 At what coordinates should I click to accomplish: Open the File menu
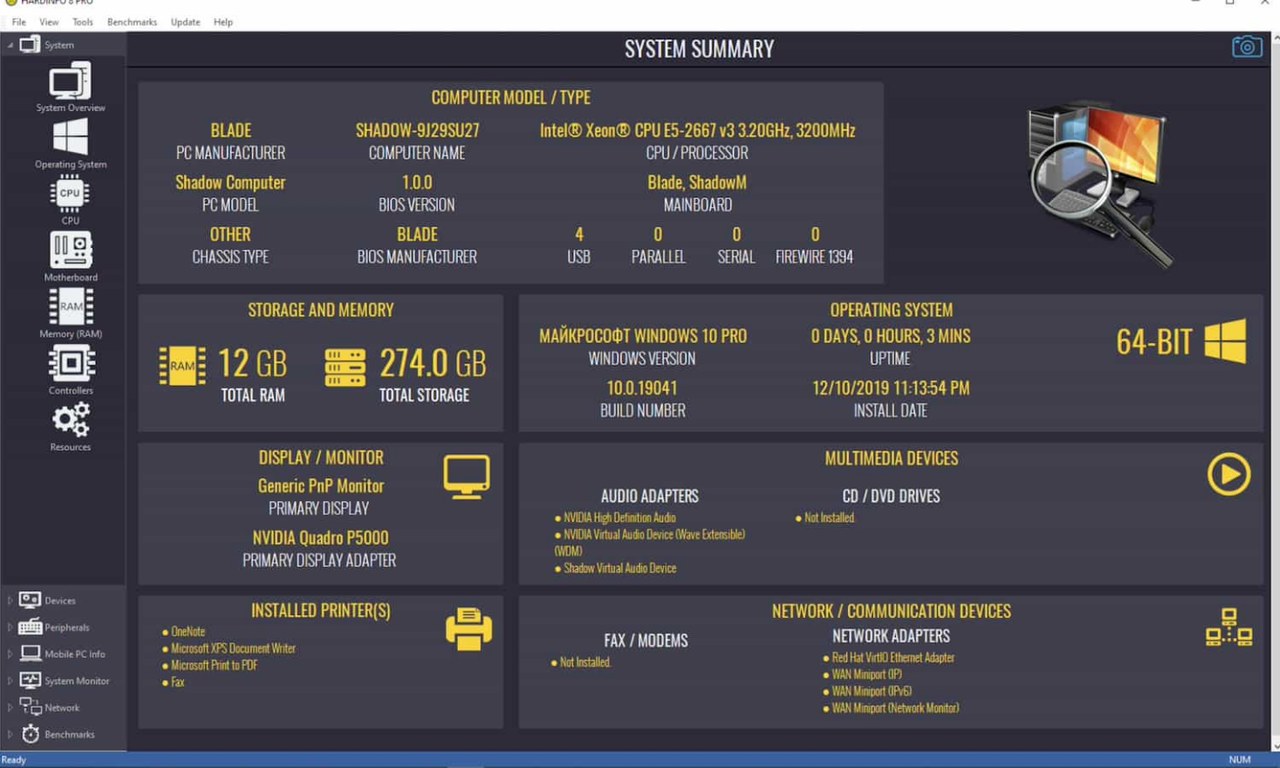tap(19, 22)
